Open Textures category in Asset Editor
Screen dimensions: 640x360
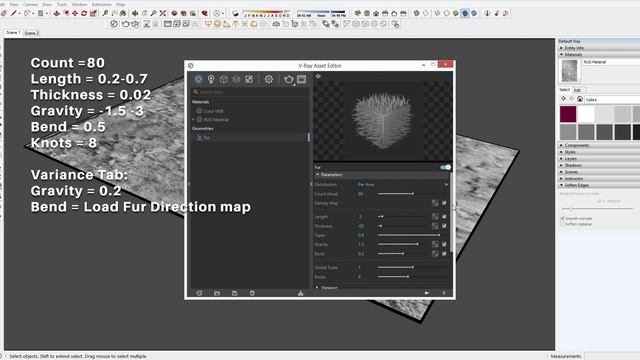[249, 79]
